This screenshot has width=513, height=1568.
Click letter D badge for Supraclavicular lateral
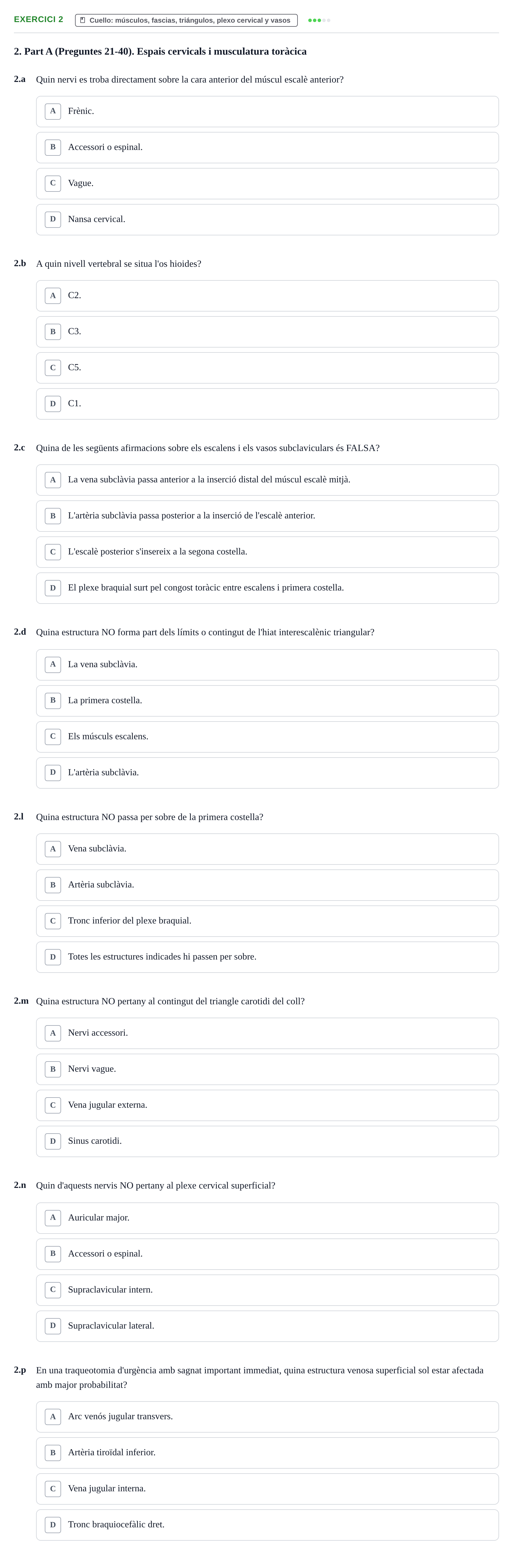pos(53,1326)
